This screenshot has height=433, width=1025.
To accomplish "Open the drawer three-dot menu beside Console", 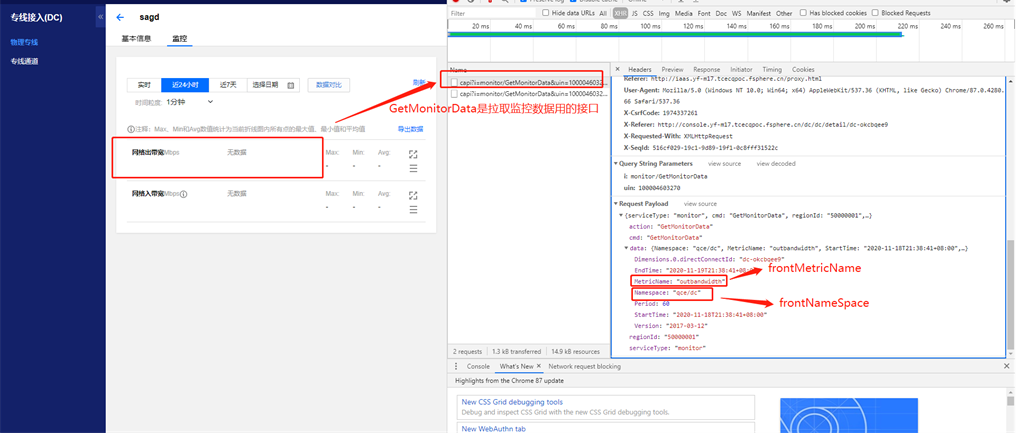I will [x=456, y=366].
